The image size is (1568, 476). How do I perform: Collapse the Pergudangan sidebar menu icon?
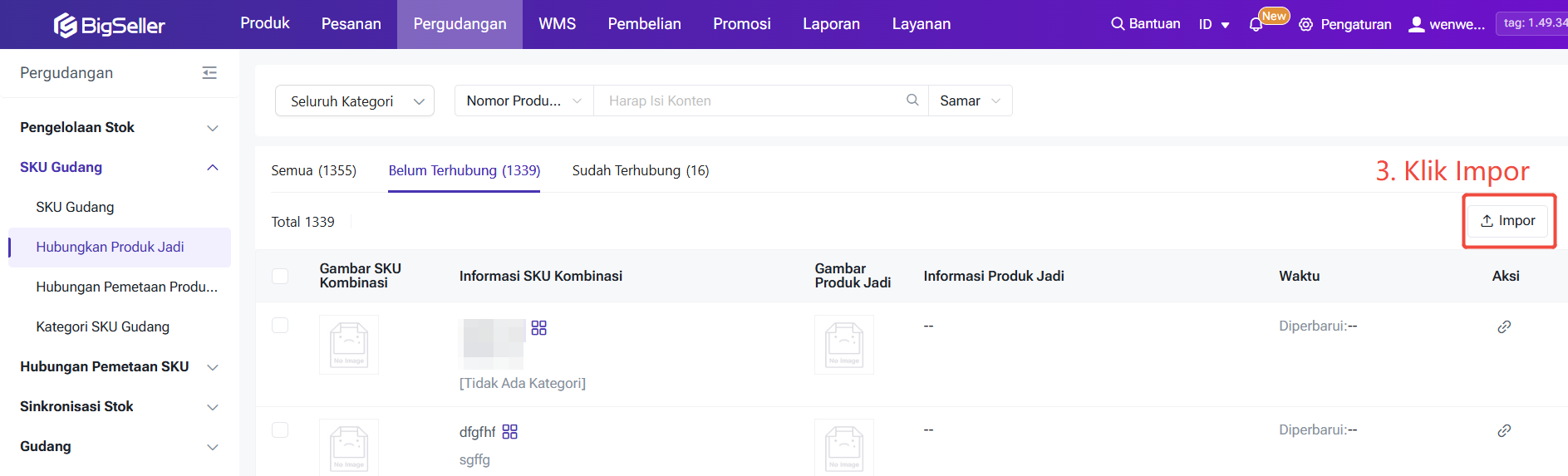[x=209, y=73]
